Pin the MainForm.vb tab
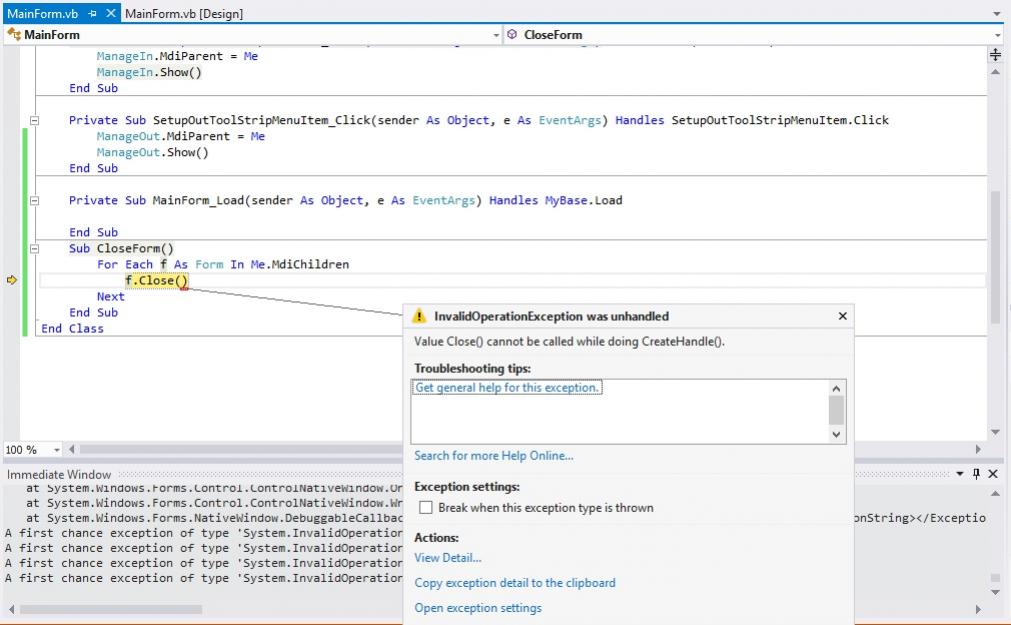This screenshot has height=625, width=1011. pos(93,14)
